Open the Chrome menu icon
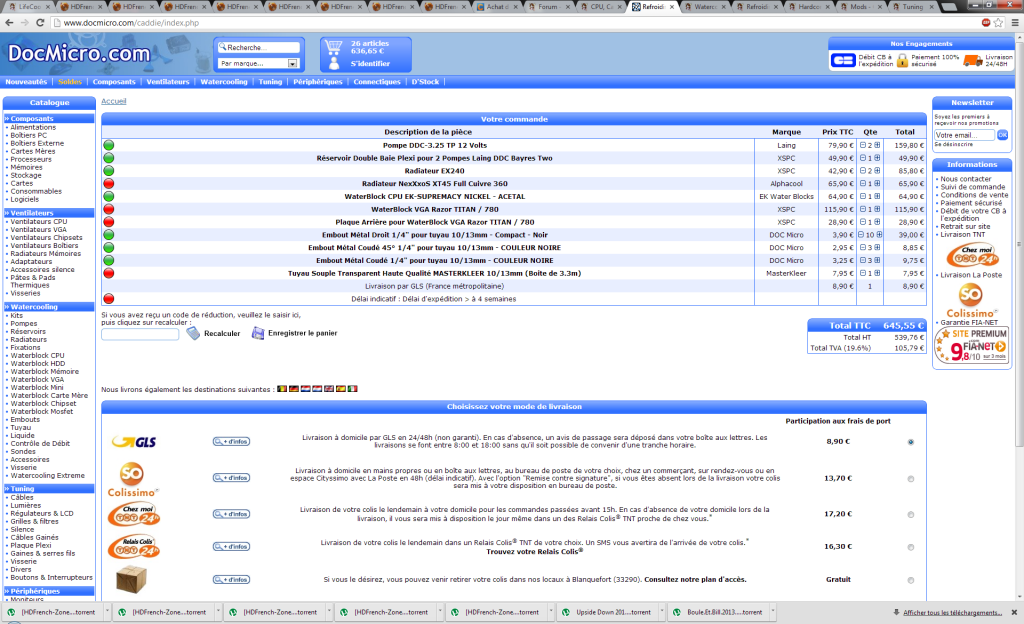 [1014, 22]
